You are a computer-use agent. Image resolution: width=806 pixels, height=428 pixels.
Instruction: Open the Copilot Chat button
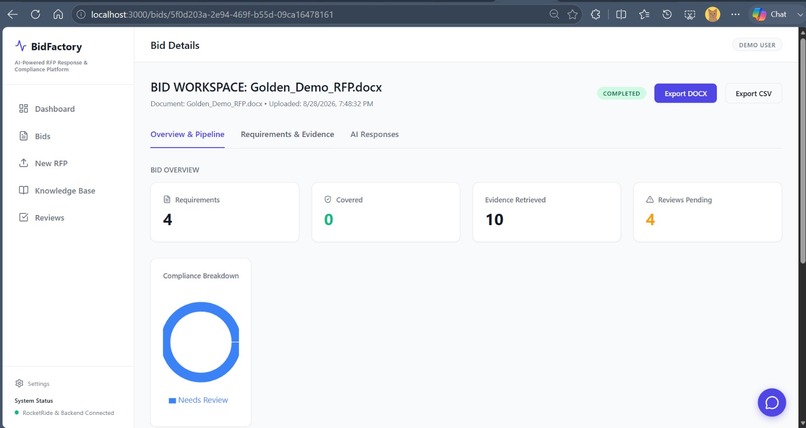click(770, 14)
